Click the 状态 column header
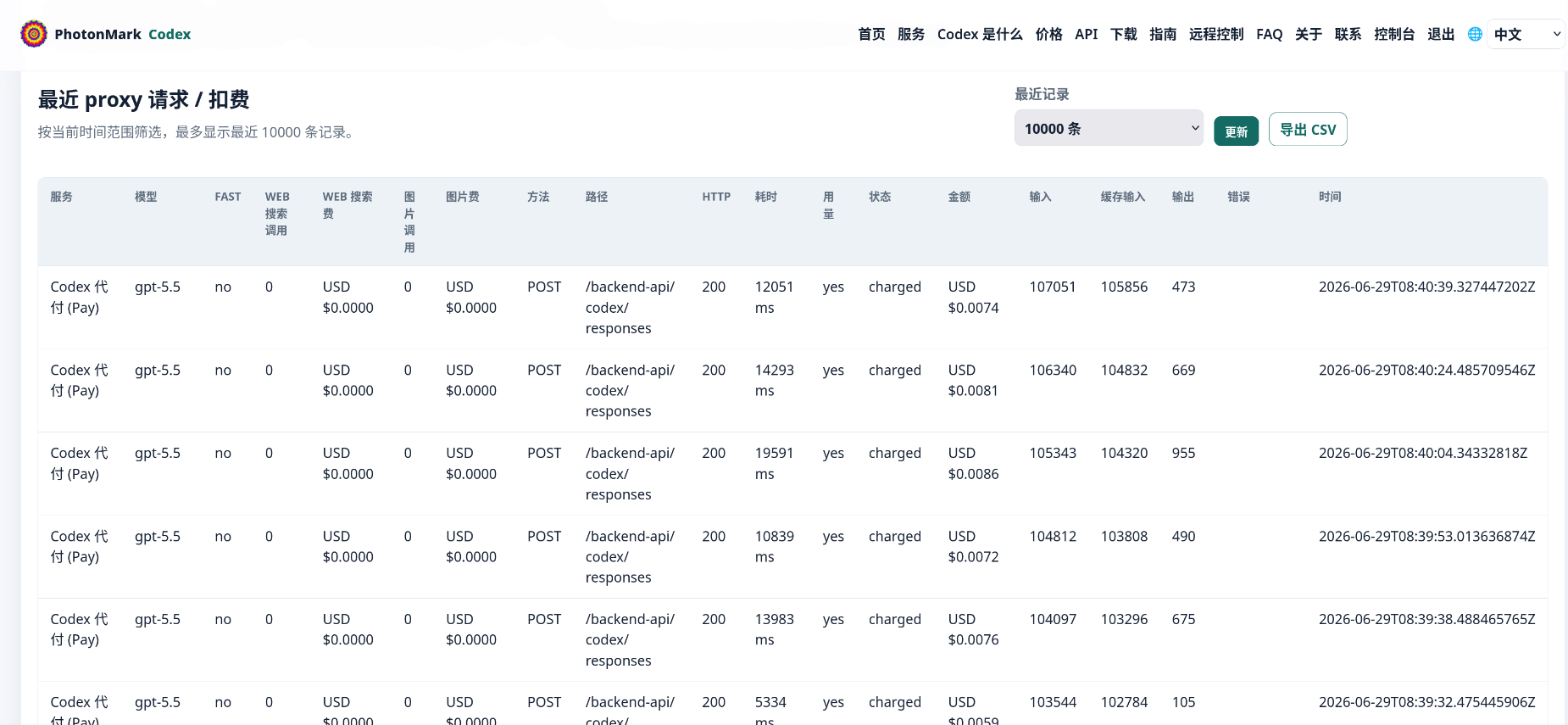Viewport: 1568px width, 725px height. [880, 197]
